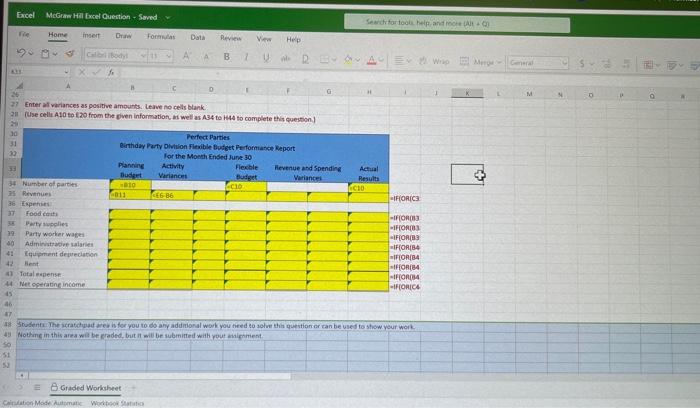
Task: Select the Graded Worksheet sheet tab
Action: [x=86, y=387]
